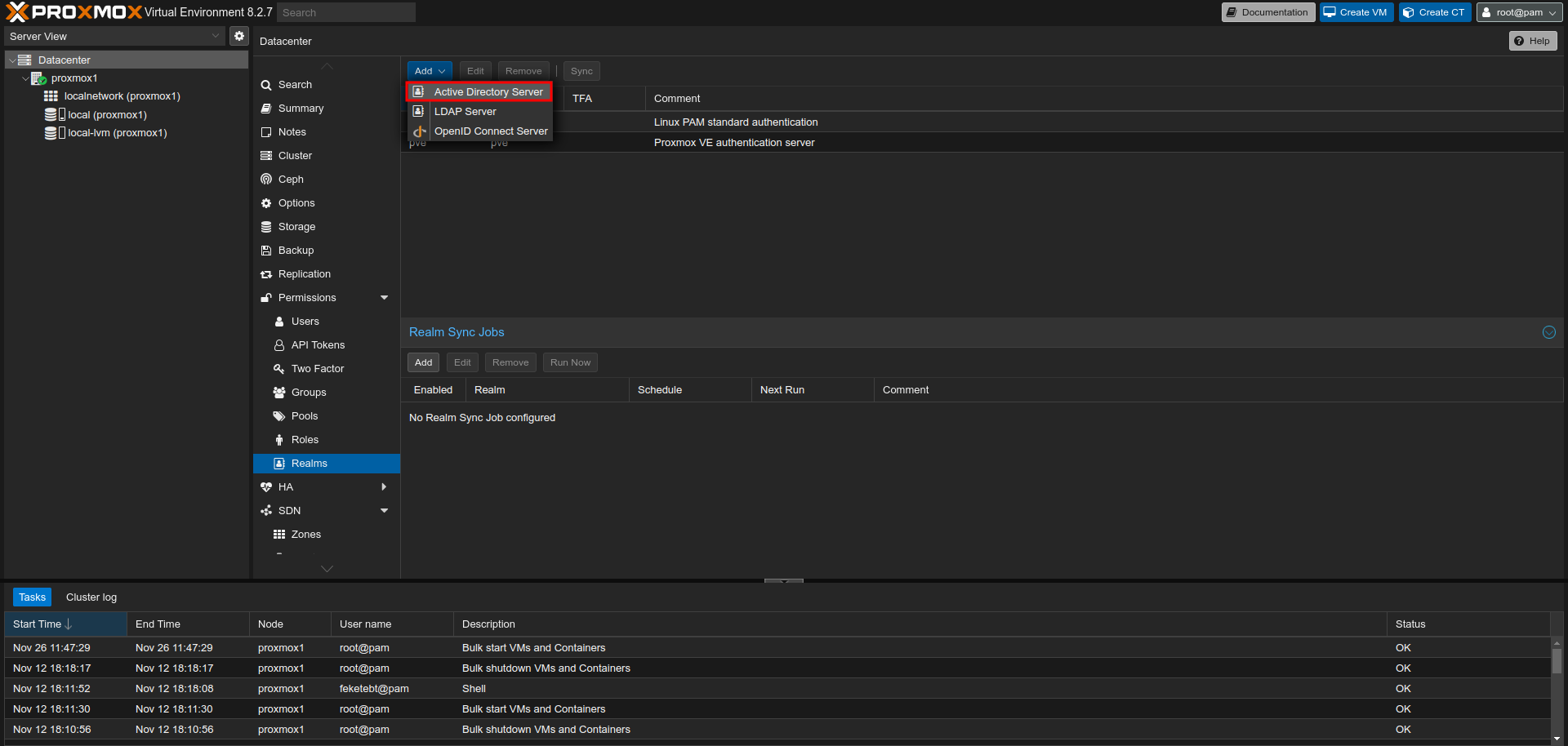1568x746 pixels.
Task: Expand the HA submenu arrow
Action: [x=385, y=487]
